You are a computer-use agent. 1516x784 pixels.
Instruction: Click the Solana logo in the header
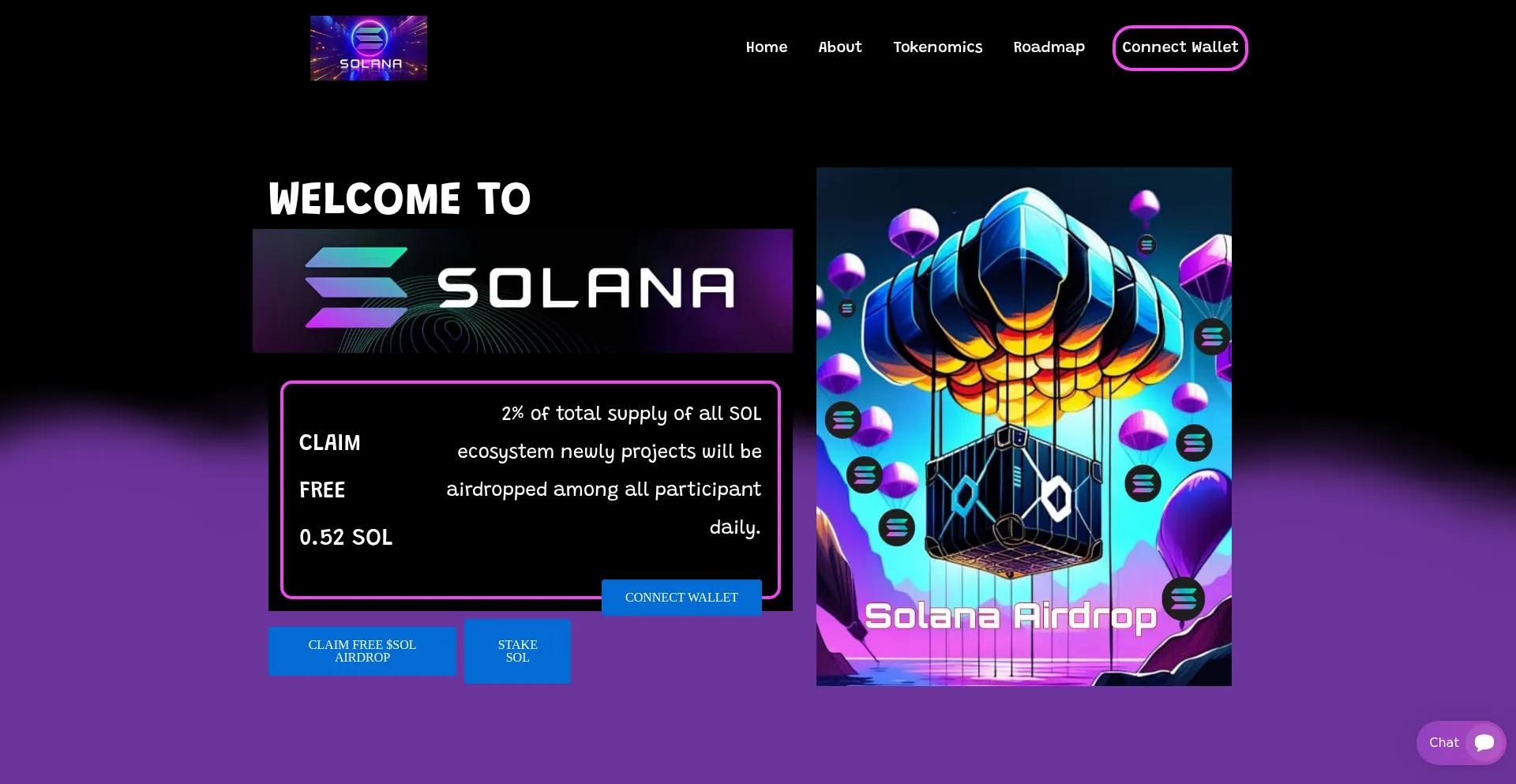pyautogui.click(x=369, y=48)
